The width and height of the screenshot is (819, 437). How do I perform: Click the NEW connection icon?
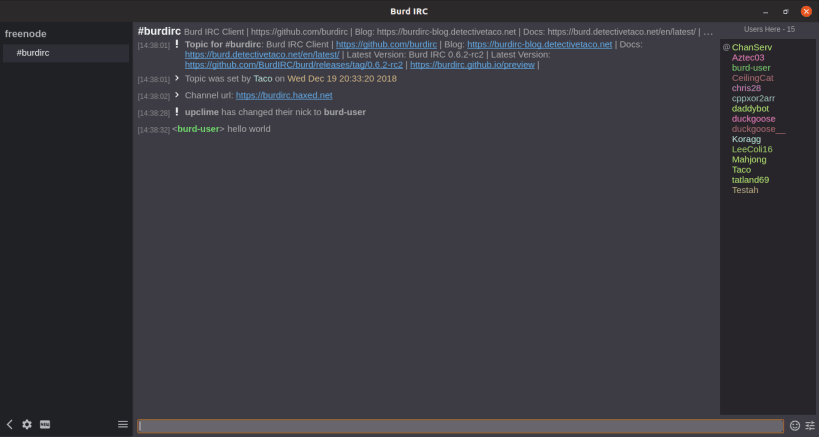pos(45,424)
